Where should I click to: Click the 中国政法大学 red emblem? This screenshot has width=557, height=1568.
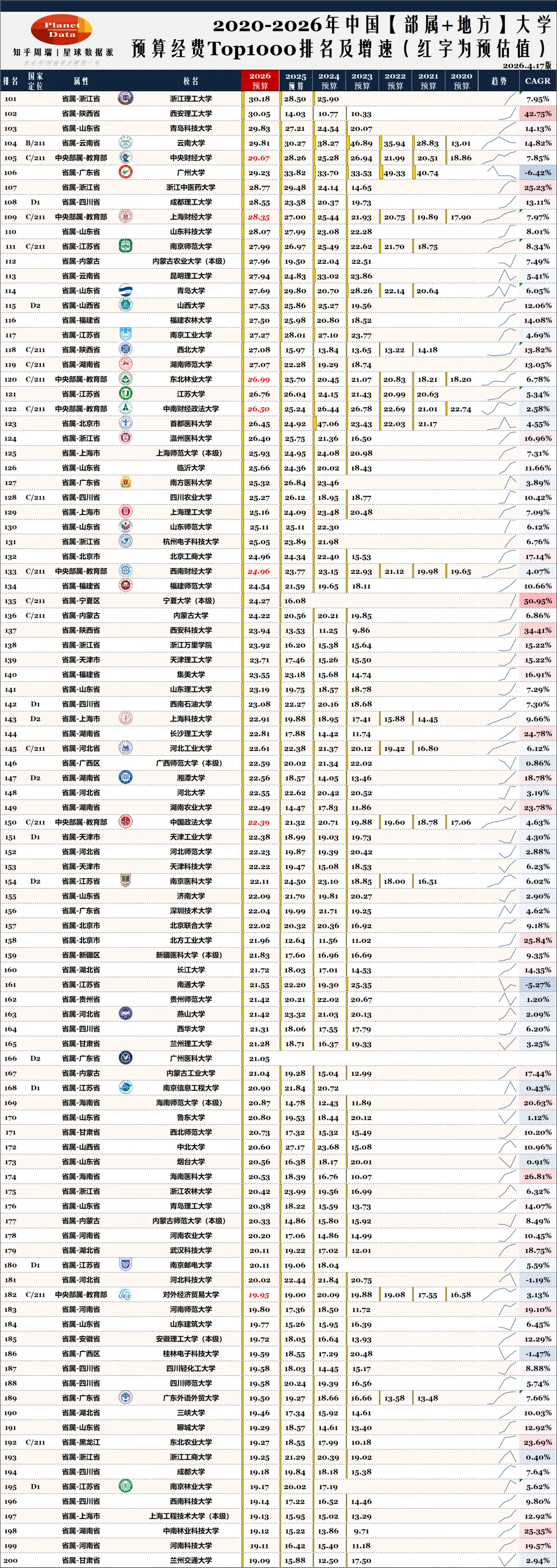click(x=125, y=822)
